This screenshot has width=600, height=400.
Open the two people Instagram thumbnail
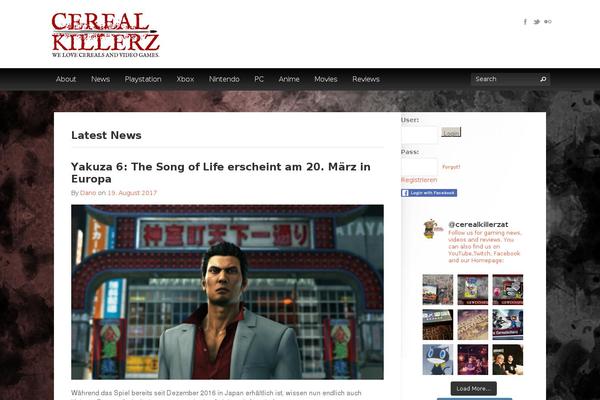coord(507,359)
